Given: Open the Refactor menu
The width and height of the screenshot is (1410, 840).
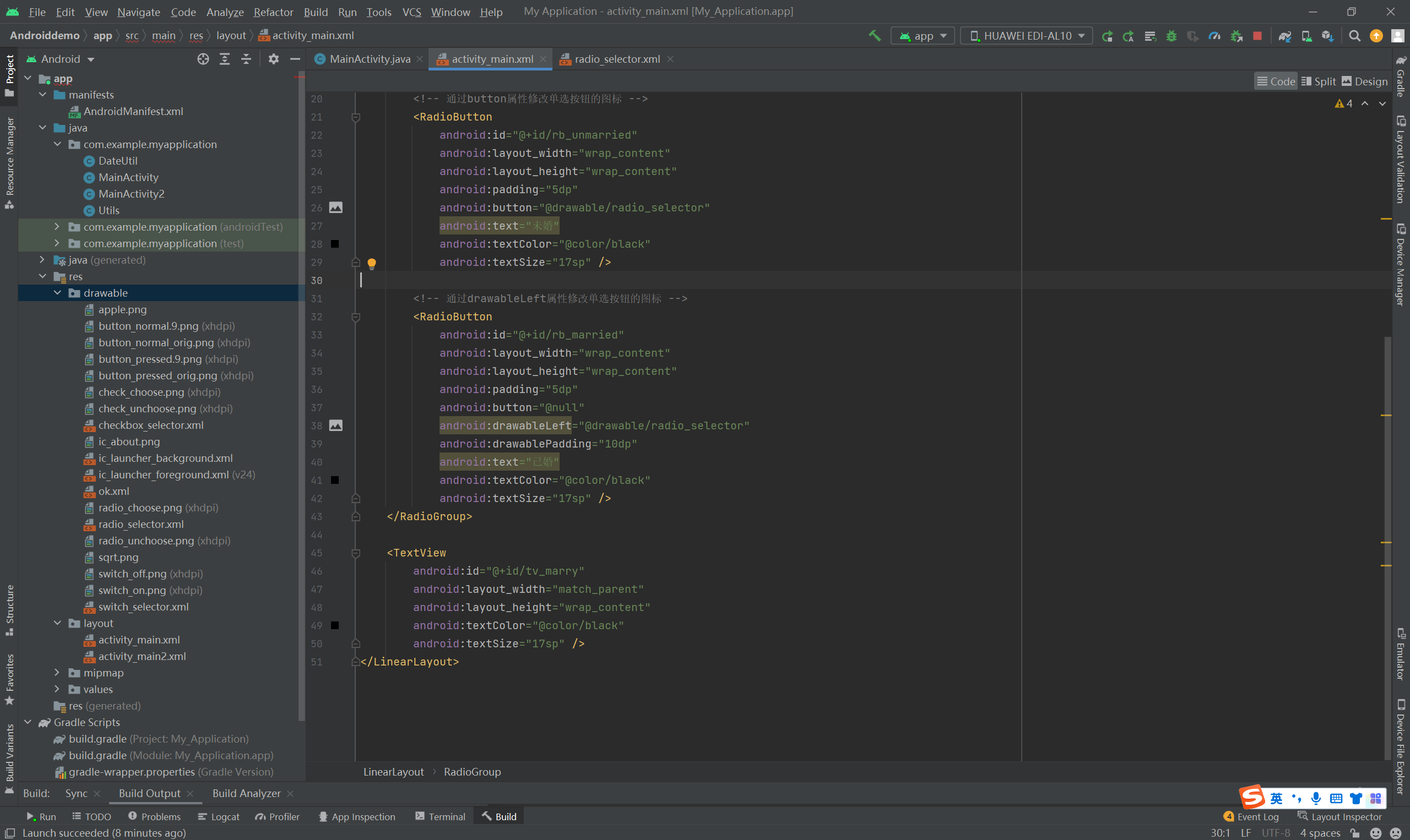Looking at the screenshot, I should (x=273, y=12).
